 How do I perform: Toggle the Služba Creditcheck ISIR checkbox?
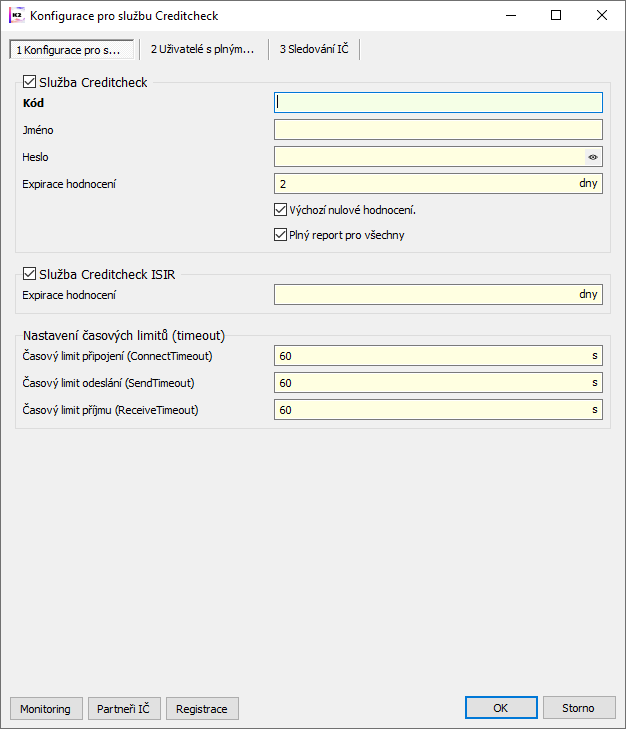pyautogui.click(x=28, y=274)
